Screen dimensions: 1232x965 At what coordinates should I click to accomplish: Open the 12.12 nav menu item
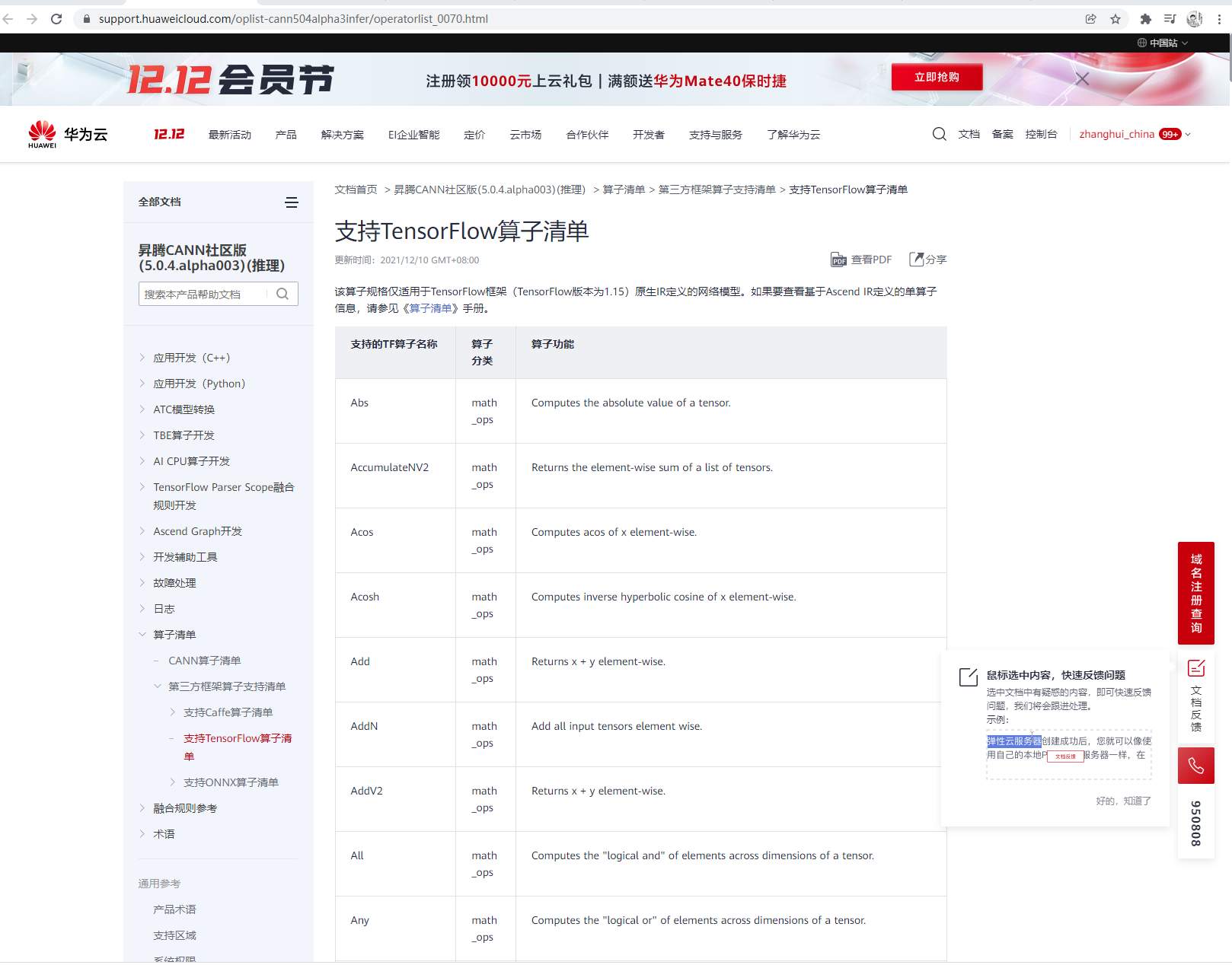[169, 135]
